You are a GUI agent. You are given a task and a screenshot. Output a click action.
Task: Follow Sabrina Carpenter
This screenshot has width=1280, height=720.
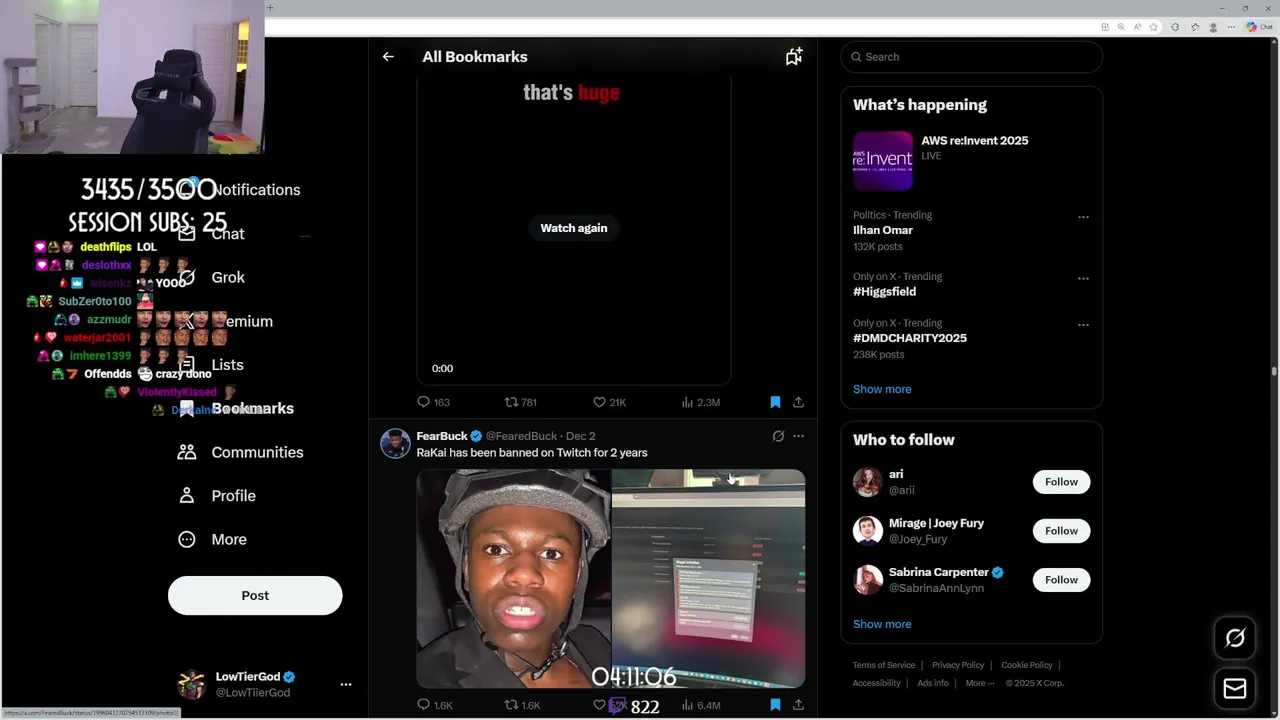point(1061,580)
